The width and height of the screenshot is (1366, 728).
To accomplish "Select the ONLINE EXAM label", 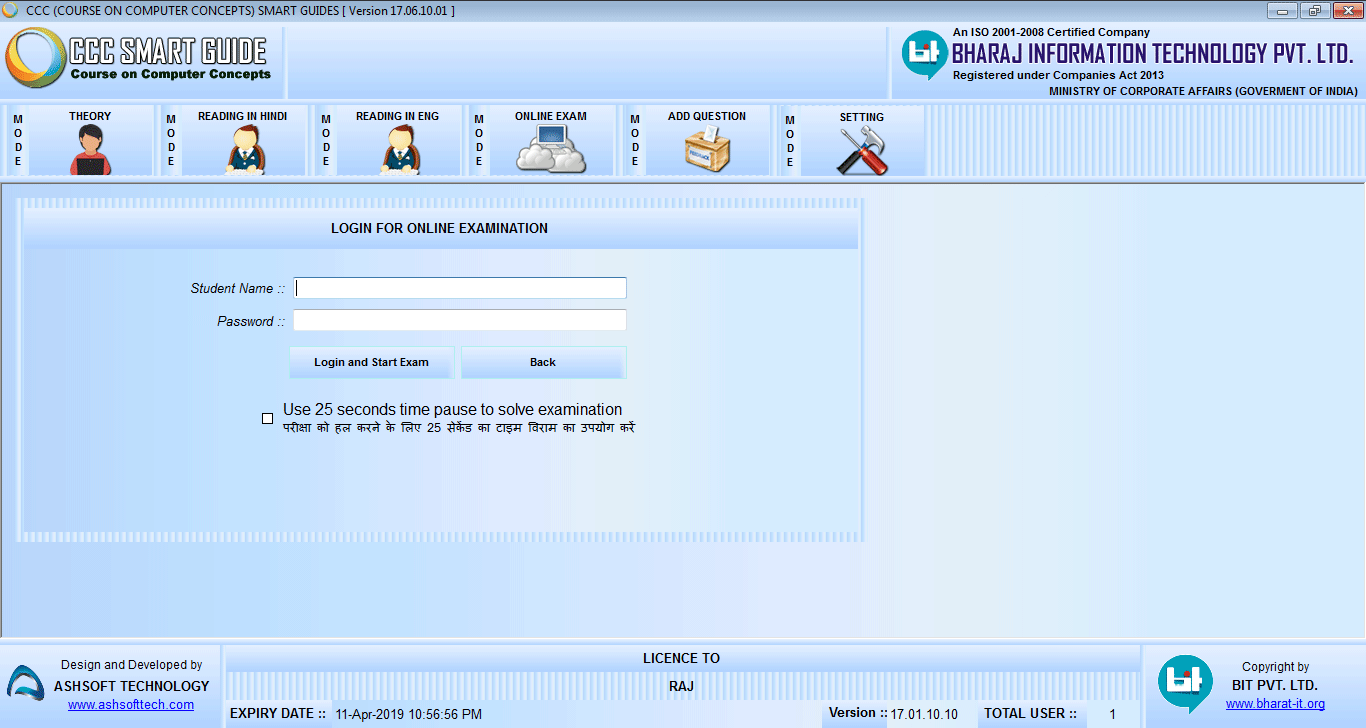I will (x=551, y=116).
